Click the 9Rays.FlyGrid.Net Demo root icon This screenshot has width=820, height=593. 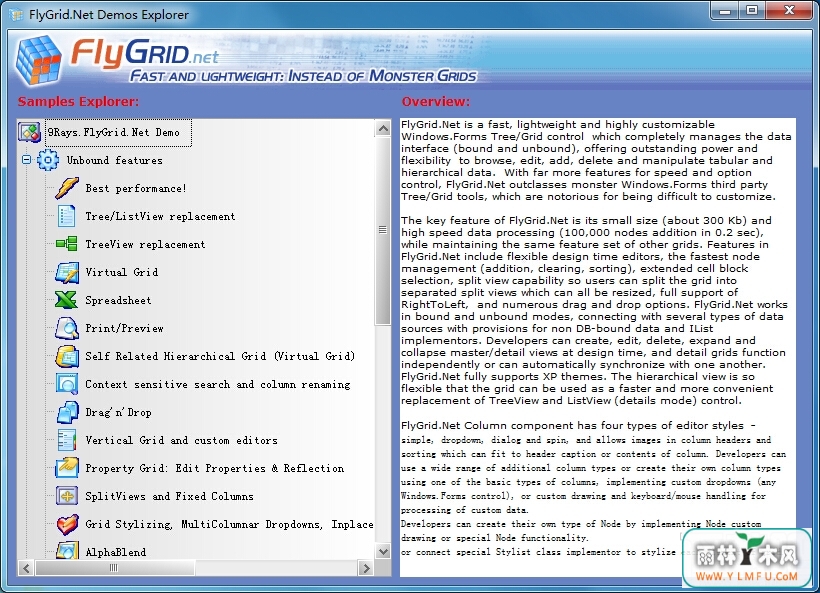[x=29, y=132]
